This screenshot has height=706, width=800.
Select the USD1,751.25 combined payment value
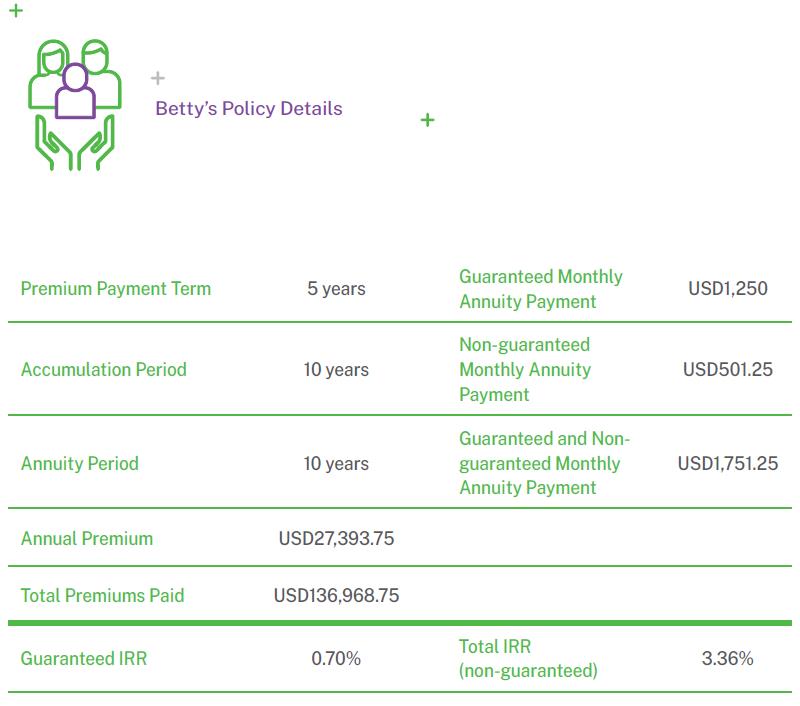pos(728,463)
